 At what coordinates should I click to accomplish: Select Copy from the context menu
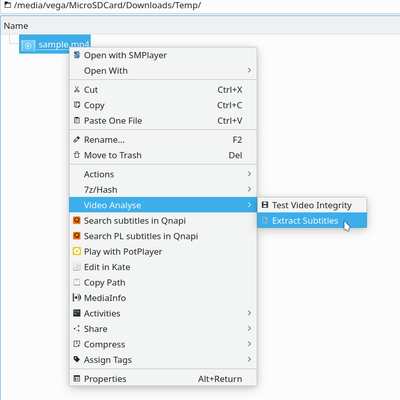163,105
